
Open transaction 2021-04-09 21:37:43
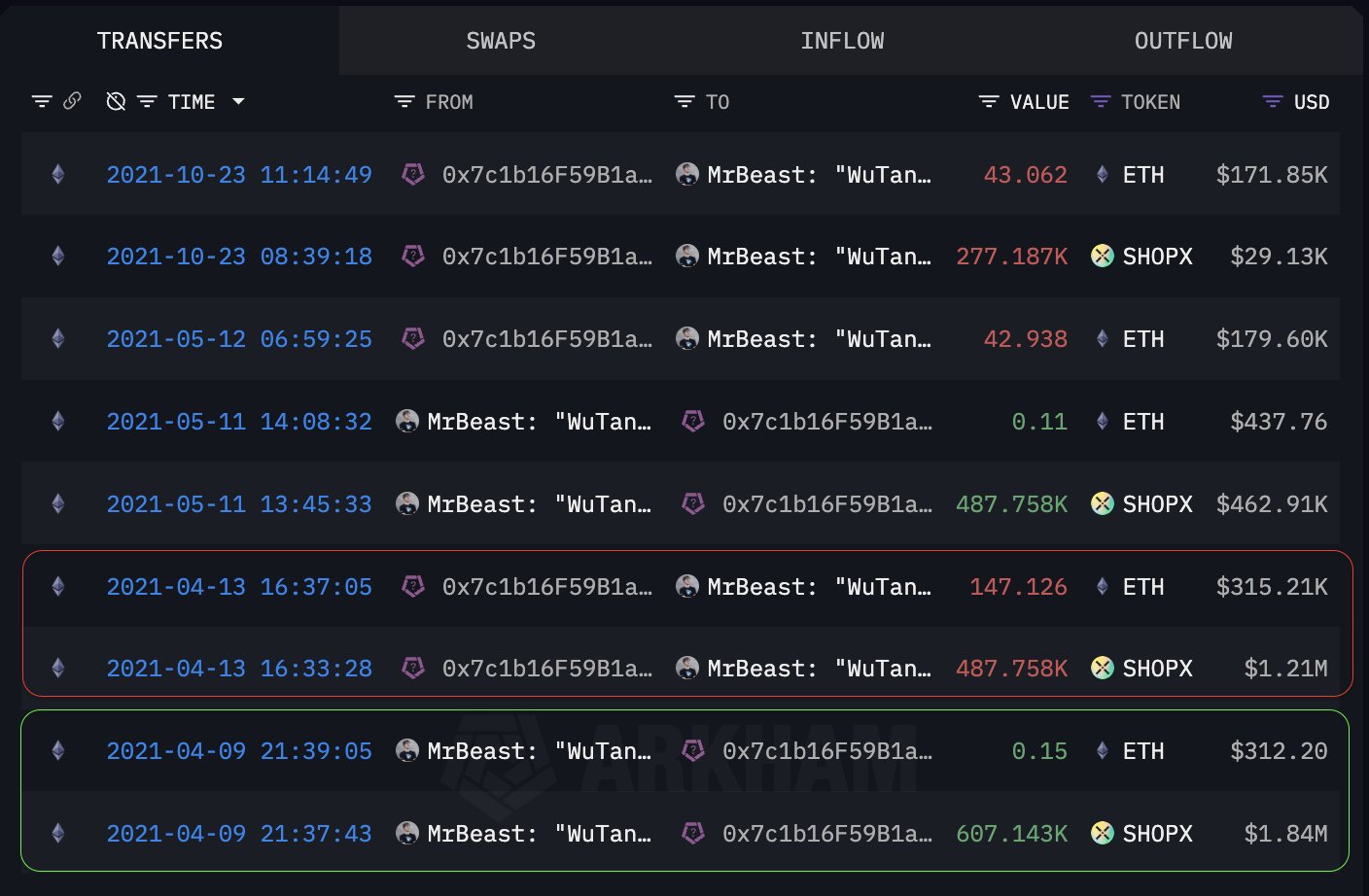coord(239,834)
